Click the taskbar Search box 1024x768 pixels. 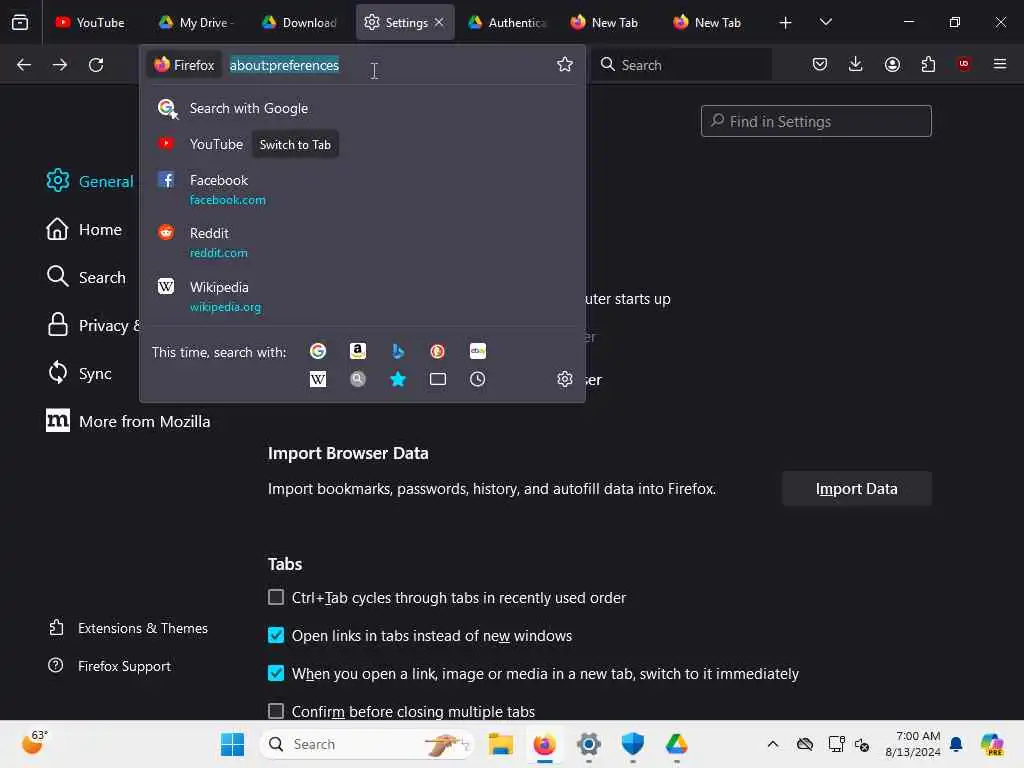[367, 744]
